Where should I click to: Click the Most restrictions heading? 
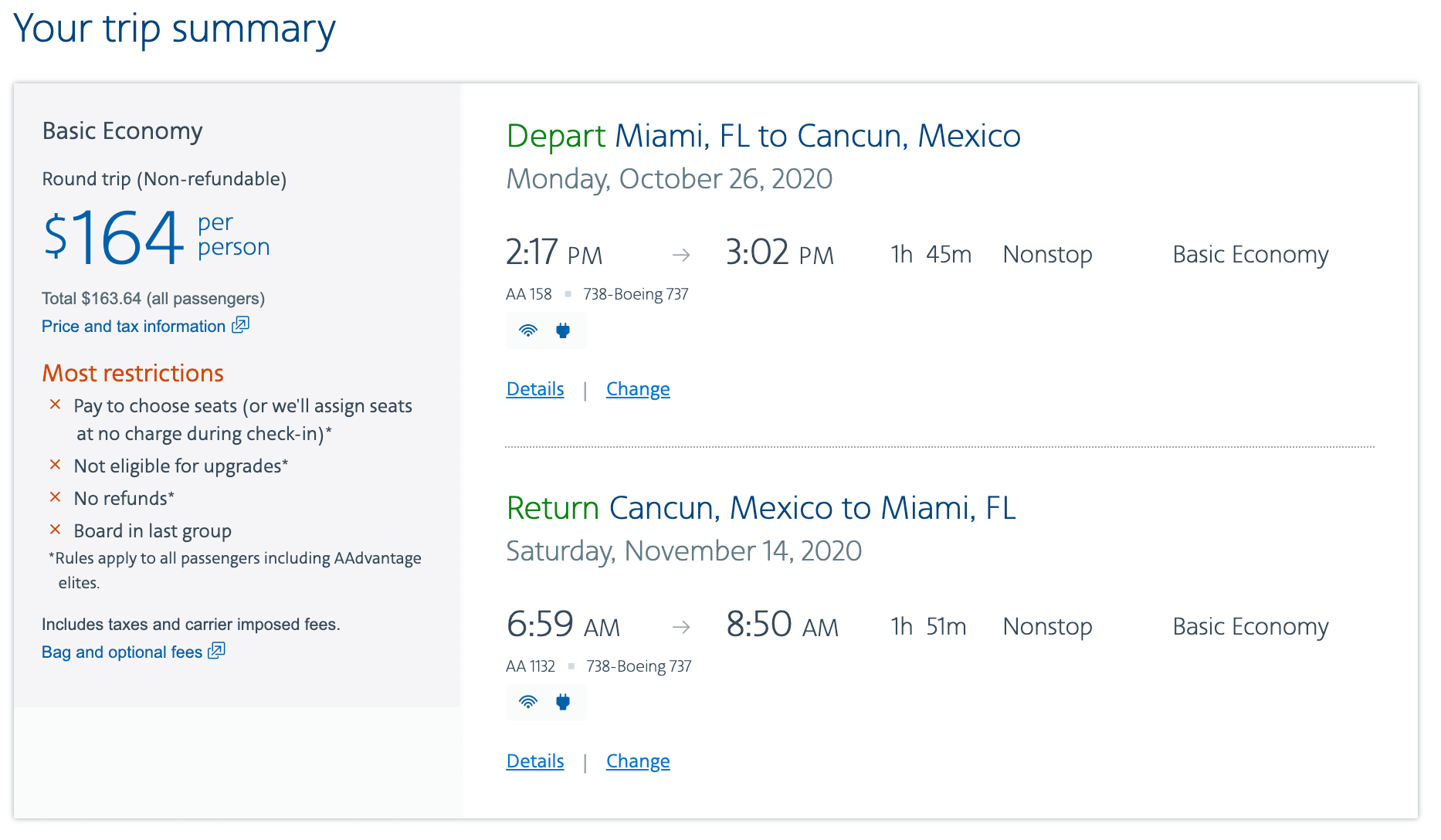(133, 373)
